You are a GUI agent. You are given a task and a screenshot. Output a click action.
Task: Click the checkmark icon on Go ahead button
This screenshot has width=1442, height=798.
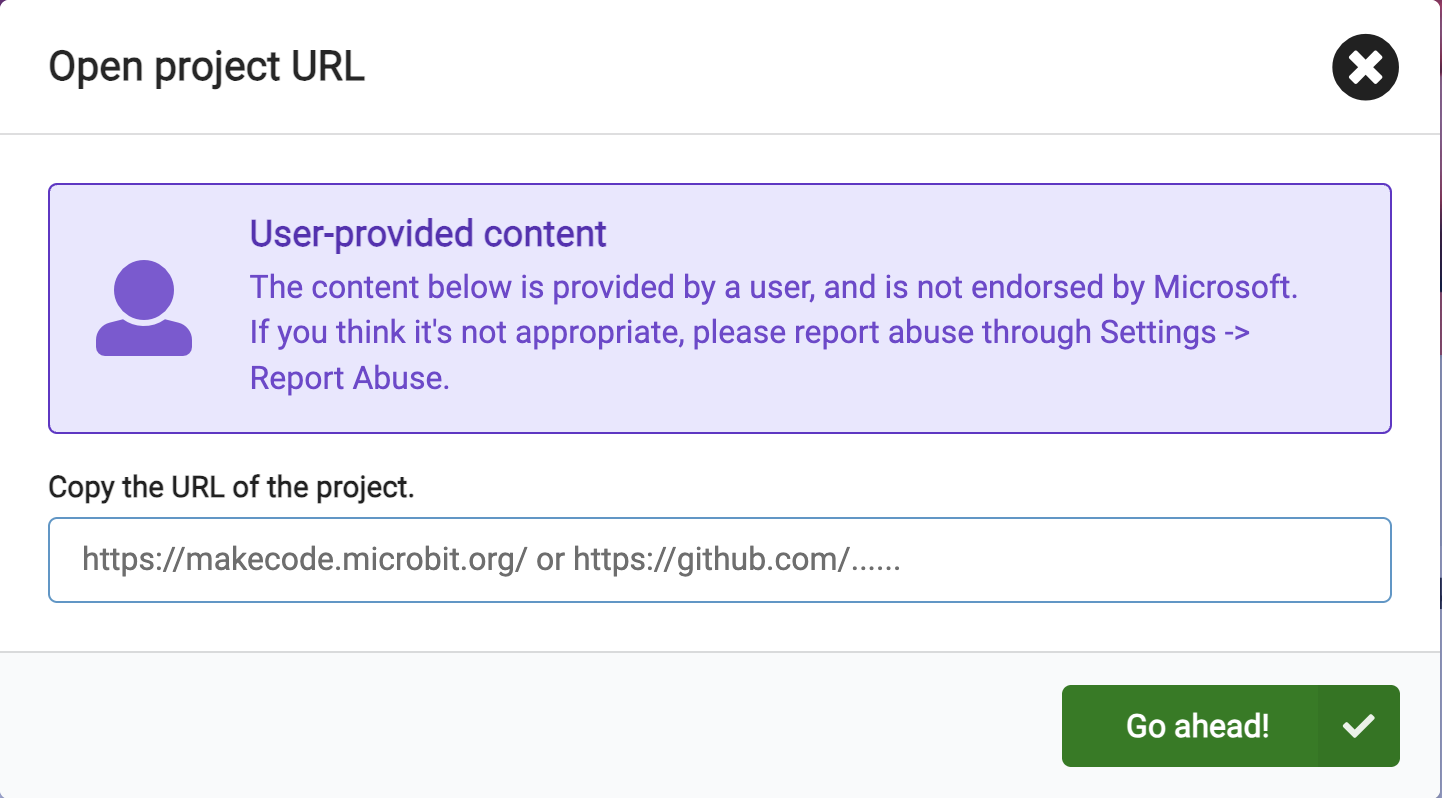(x=1358, y=726)
